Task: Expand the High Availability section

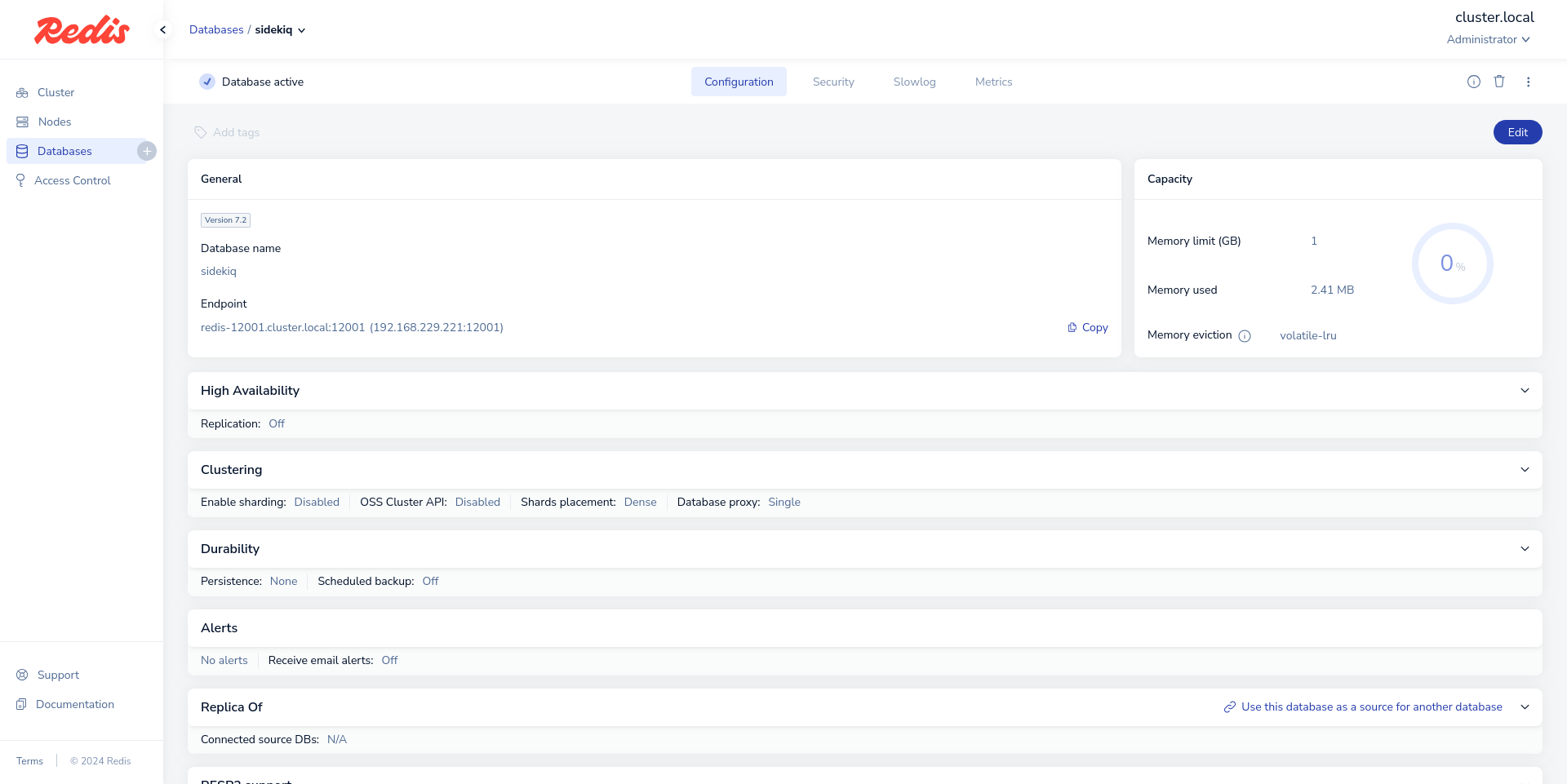Action: 1525,391
